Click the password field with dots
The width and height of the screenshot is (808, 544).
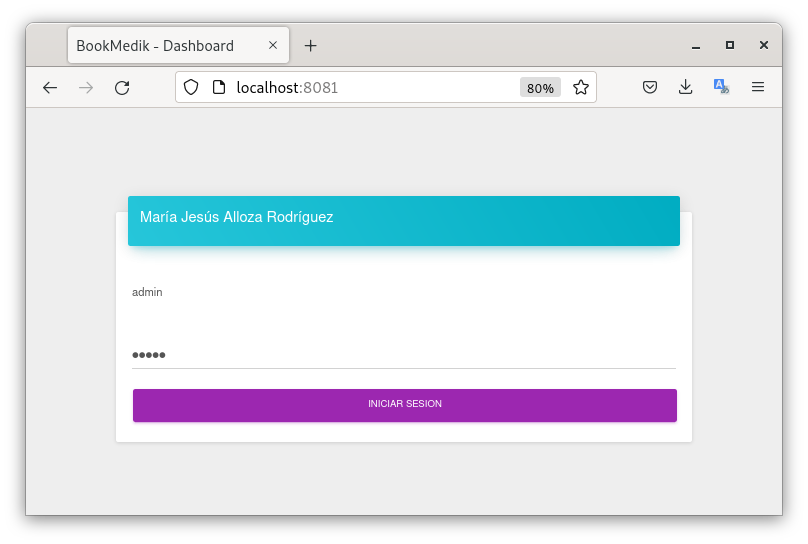coord(403,355)
